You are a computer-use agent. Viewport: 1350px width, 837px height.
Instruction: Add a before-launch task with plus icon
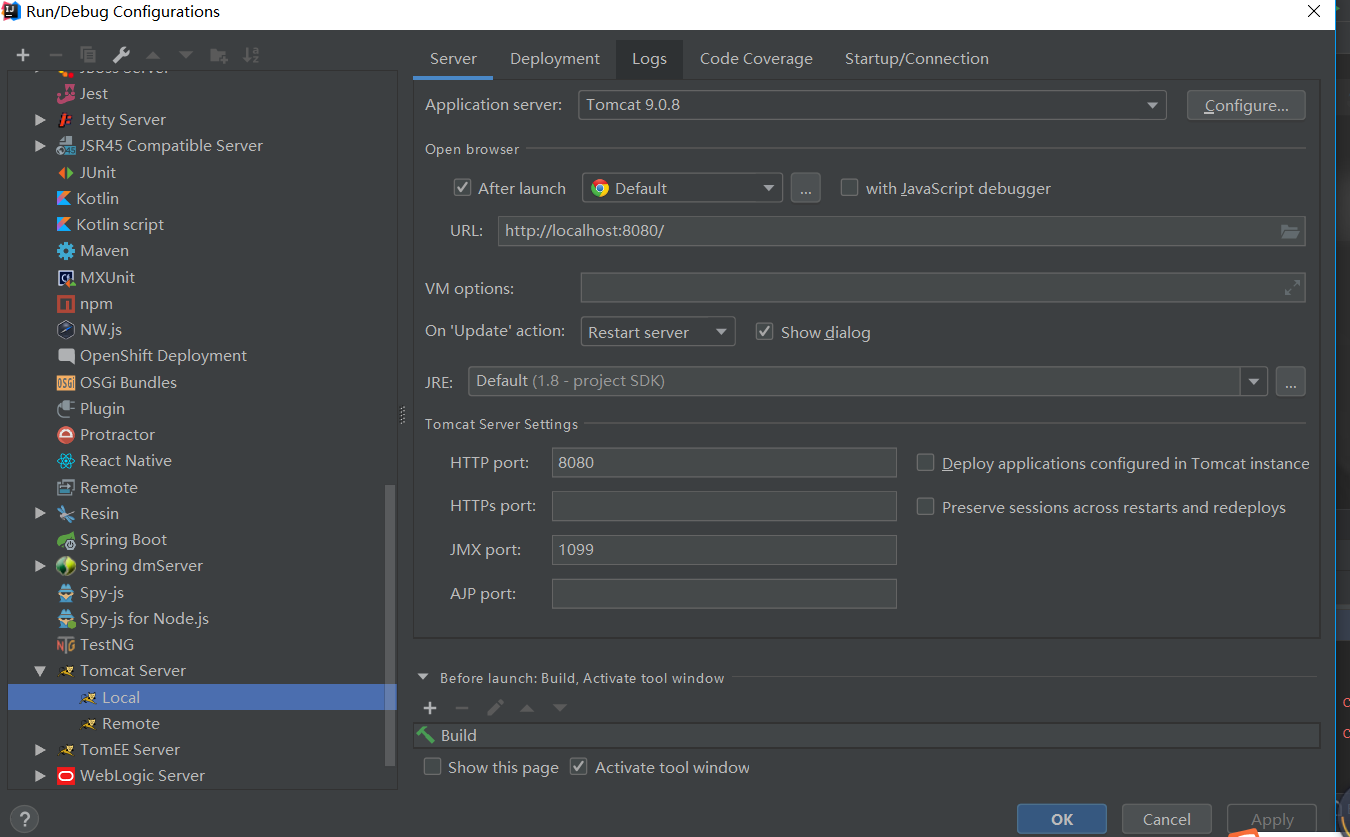[x=430, y=708]
